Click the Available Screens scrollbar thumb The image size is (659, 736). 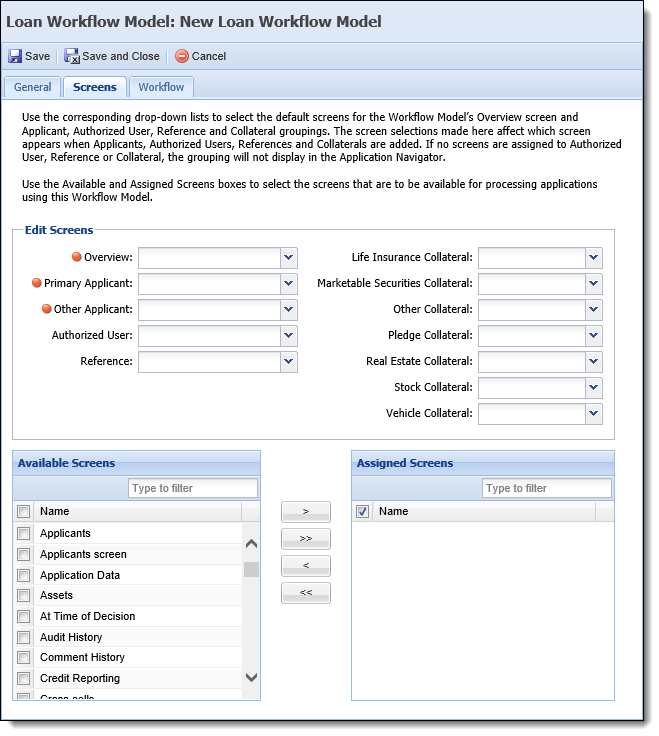(252, 569)
